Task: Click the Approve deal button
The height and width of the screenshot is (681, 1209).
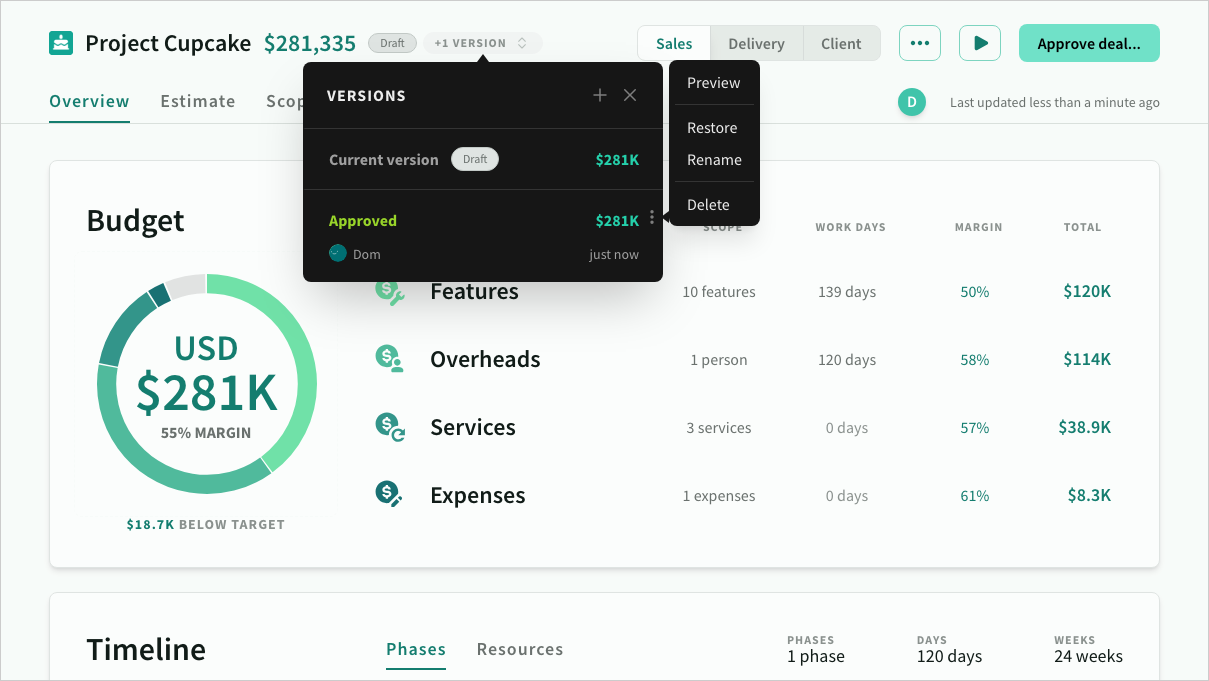Action: tap(1088, 43)
